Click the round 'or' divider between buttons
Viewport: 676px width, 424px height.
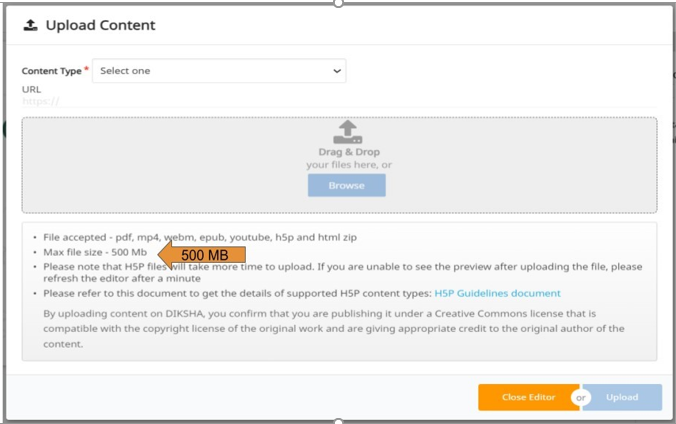point(582,397)
